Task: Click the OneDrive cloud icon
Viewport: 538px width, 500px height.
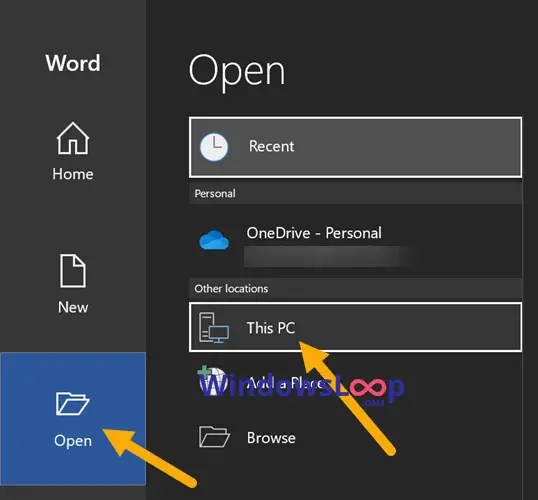Action: coord(214,240)
